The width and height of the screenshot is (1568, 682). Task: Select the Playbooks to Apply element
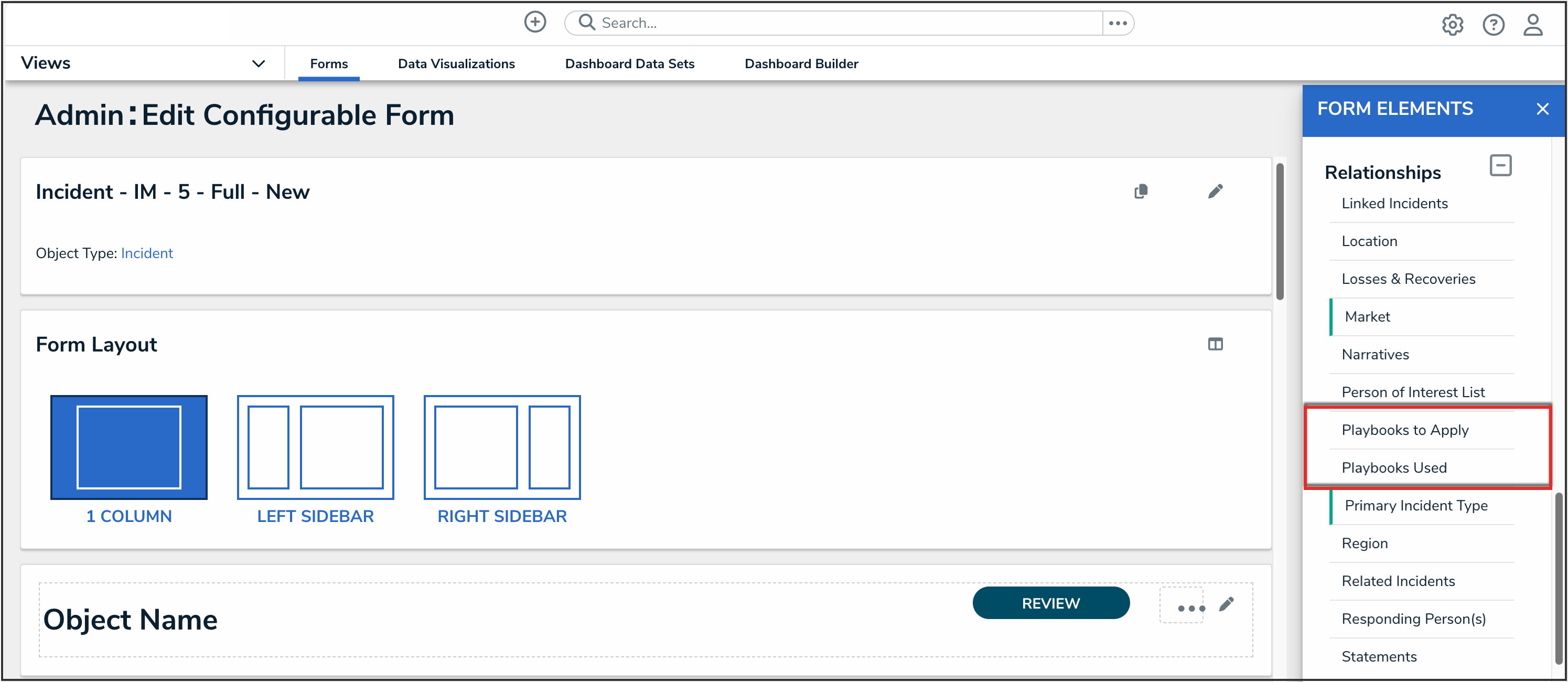(x=1405, y=430)
